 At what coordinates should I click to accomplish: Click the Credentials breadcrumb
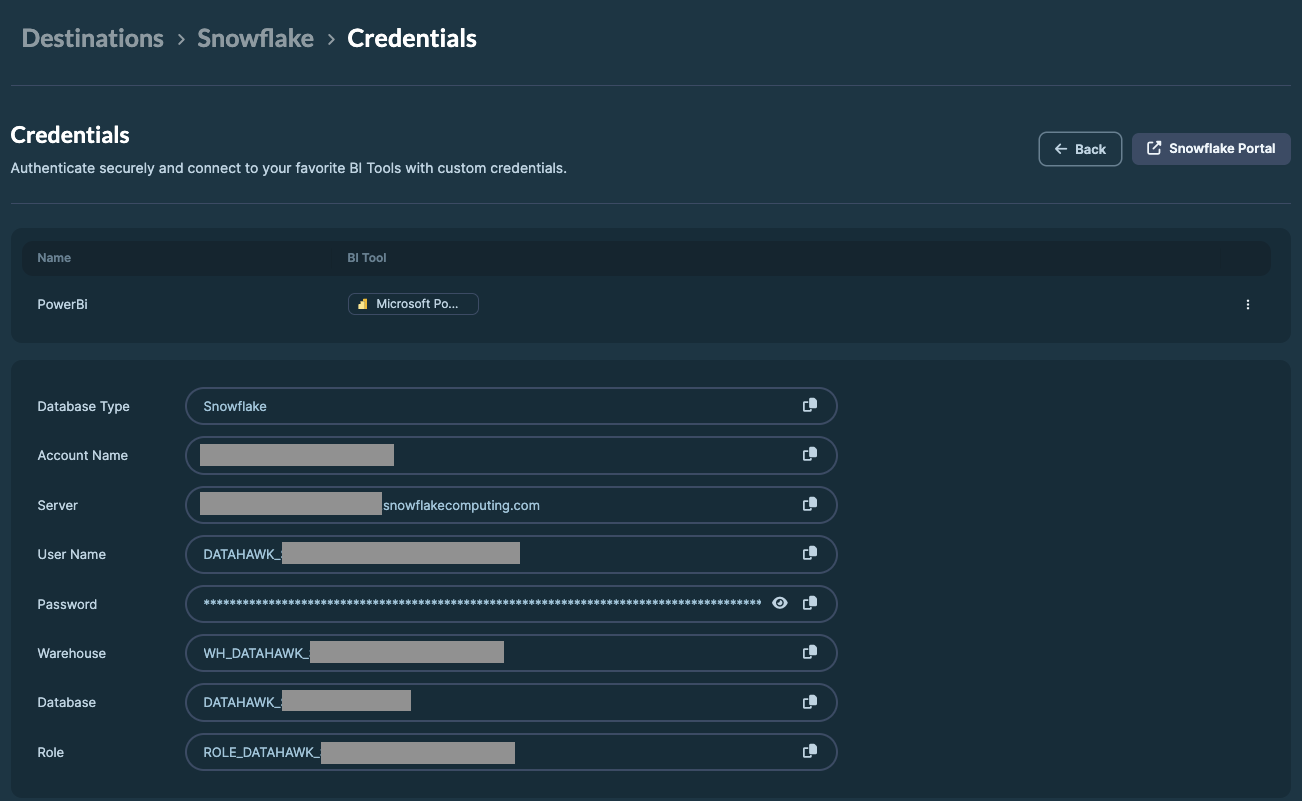pyautogui.click(x=412, y=39)
